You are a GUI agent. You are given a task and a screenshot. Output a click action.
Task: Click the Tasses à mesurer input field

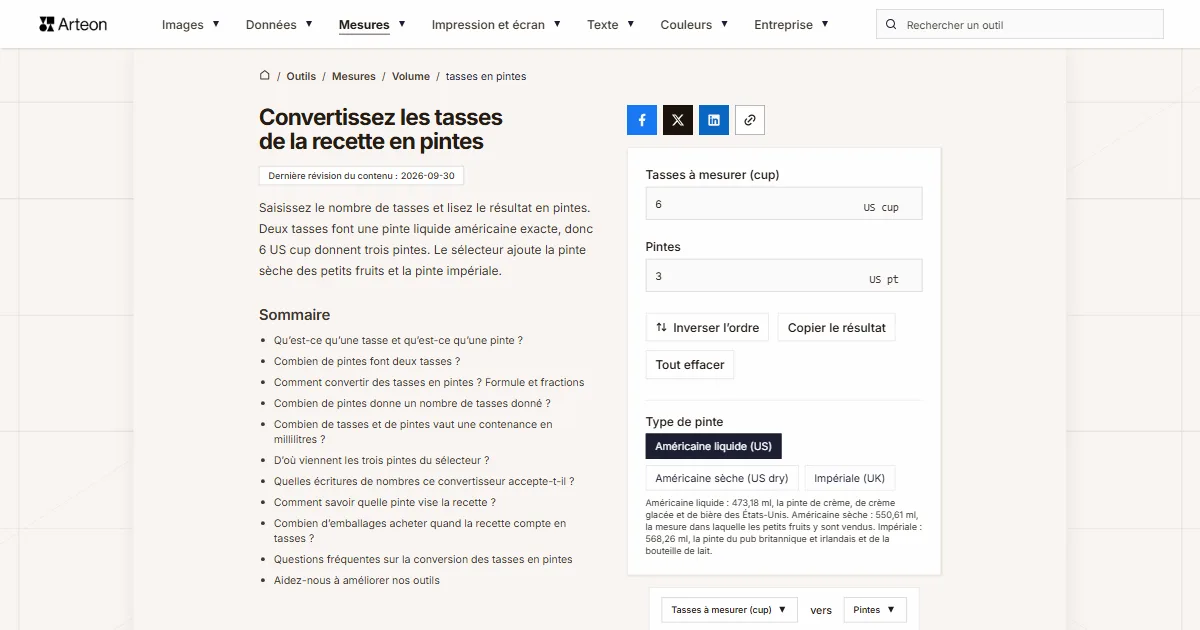[784, 204]
